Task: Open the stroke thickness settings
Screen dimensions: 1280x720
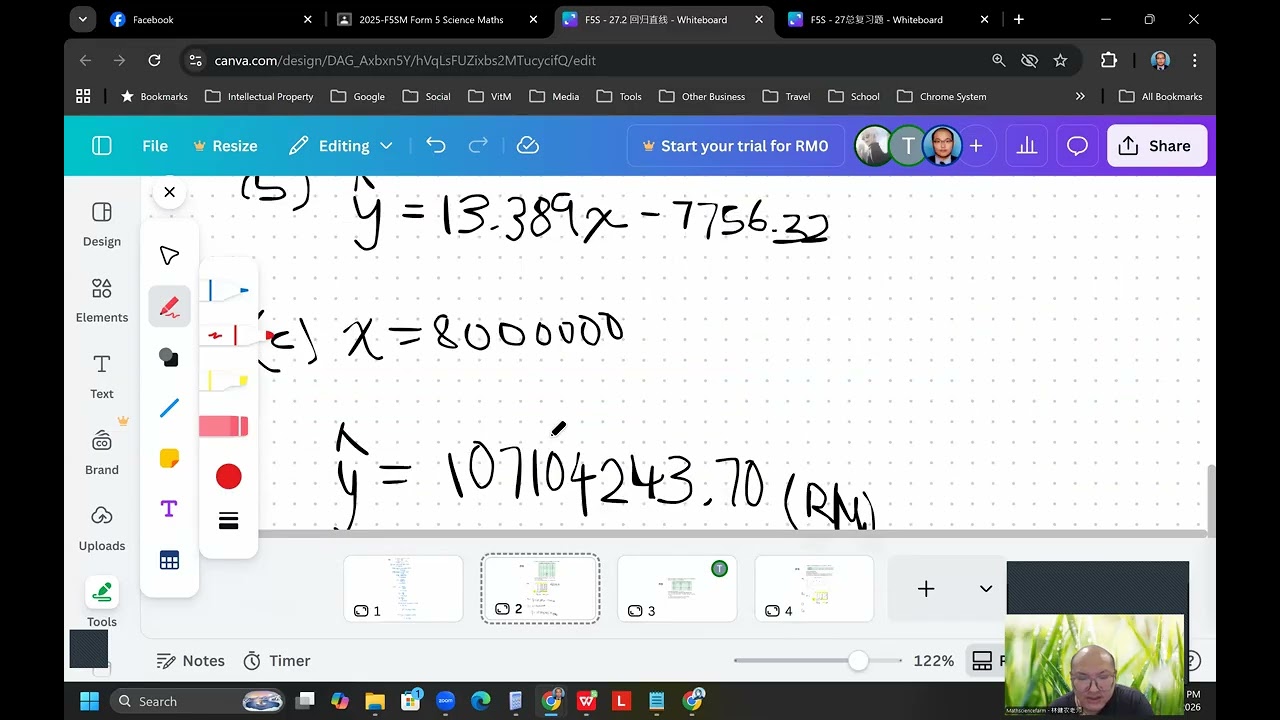Action: 228,521
